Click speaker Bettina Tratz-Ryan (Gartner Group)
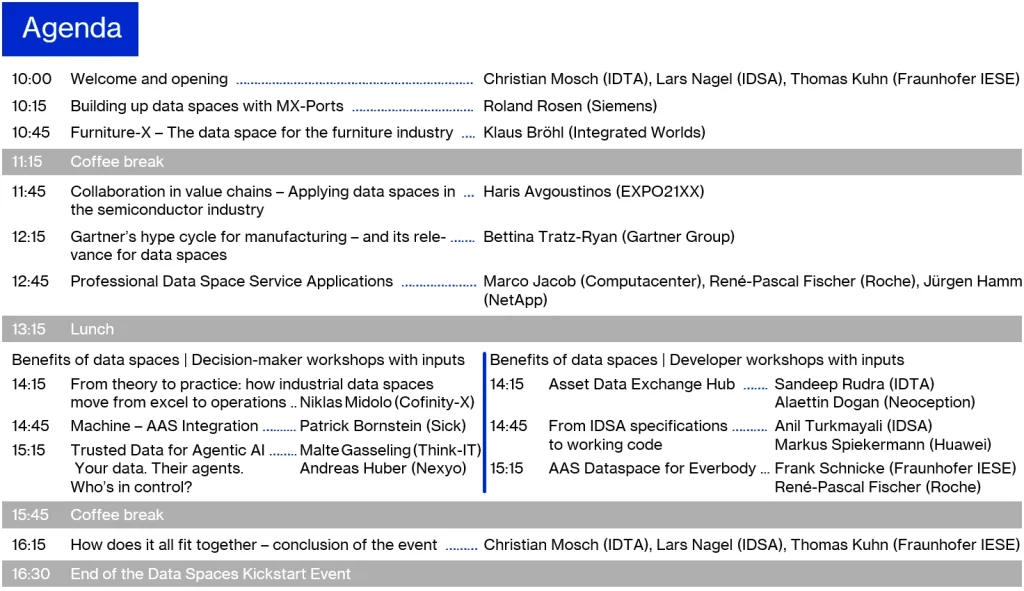This screenshot has height=591, width=1024. 608,237
